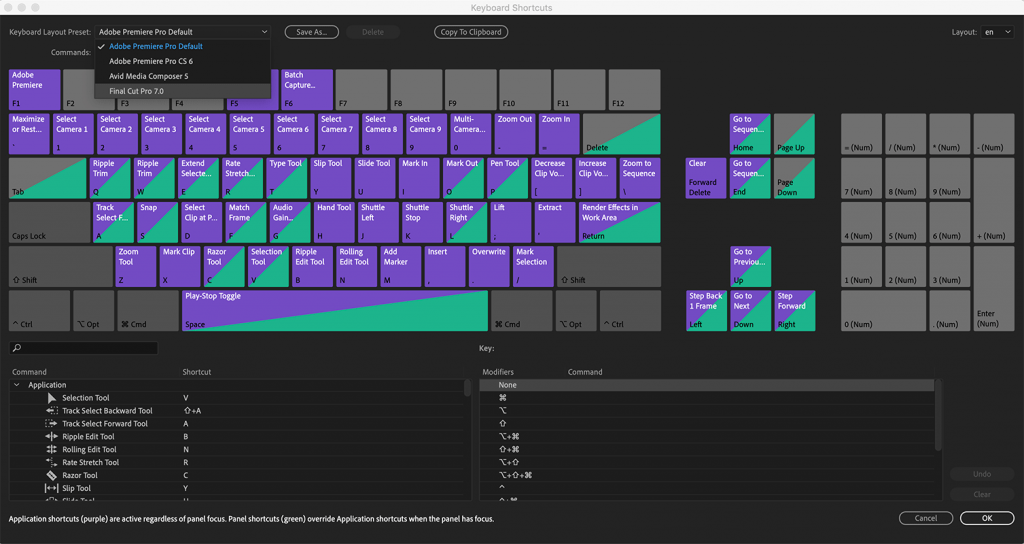Select the Shuttle Stop K key
Viewport: 1024px width, 544px height.
tap(422, 222)
